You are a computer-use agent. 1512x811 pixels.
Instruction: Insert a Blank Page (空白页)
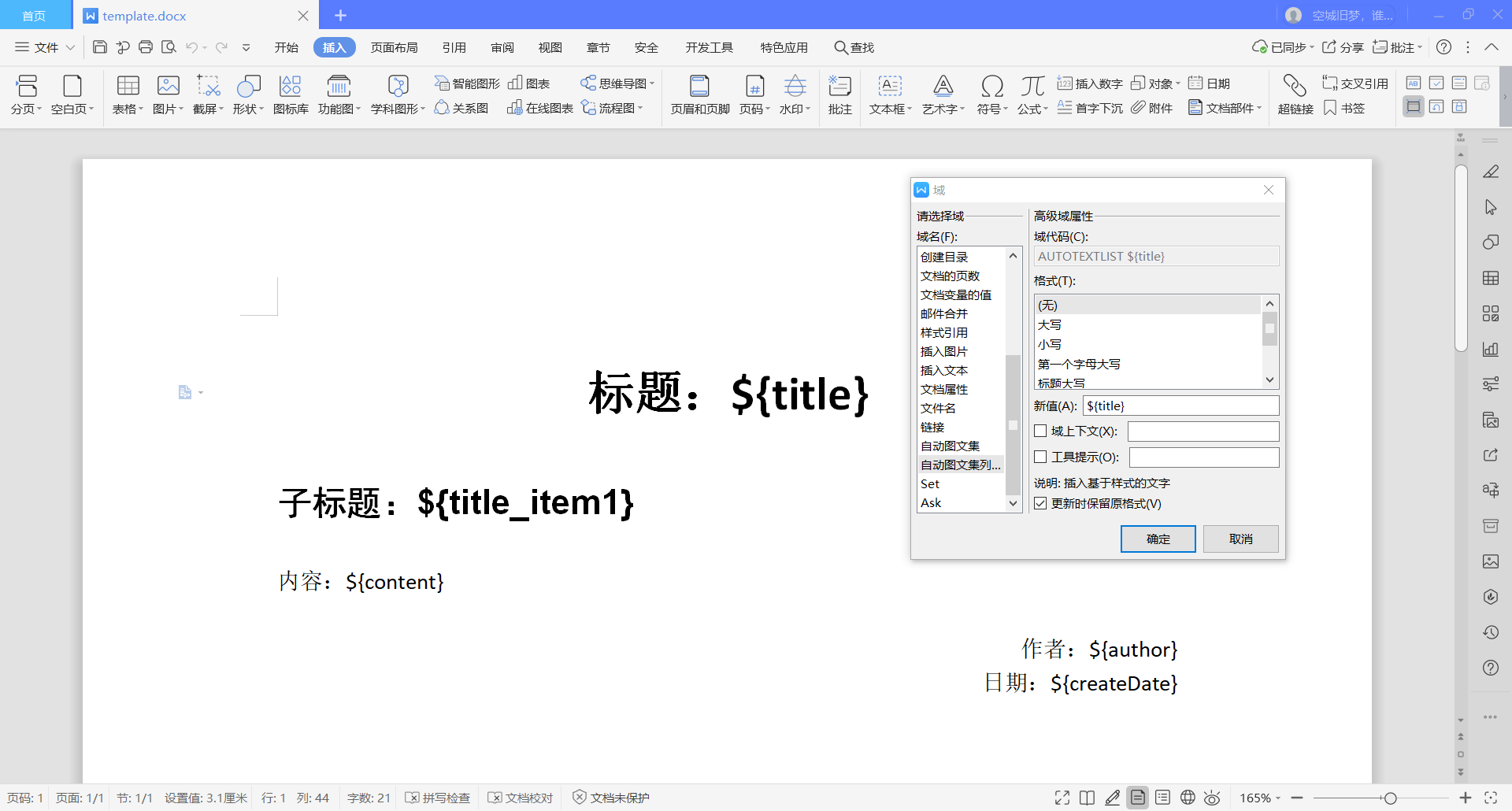tap(72, 94)
